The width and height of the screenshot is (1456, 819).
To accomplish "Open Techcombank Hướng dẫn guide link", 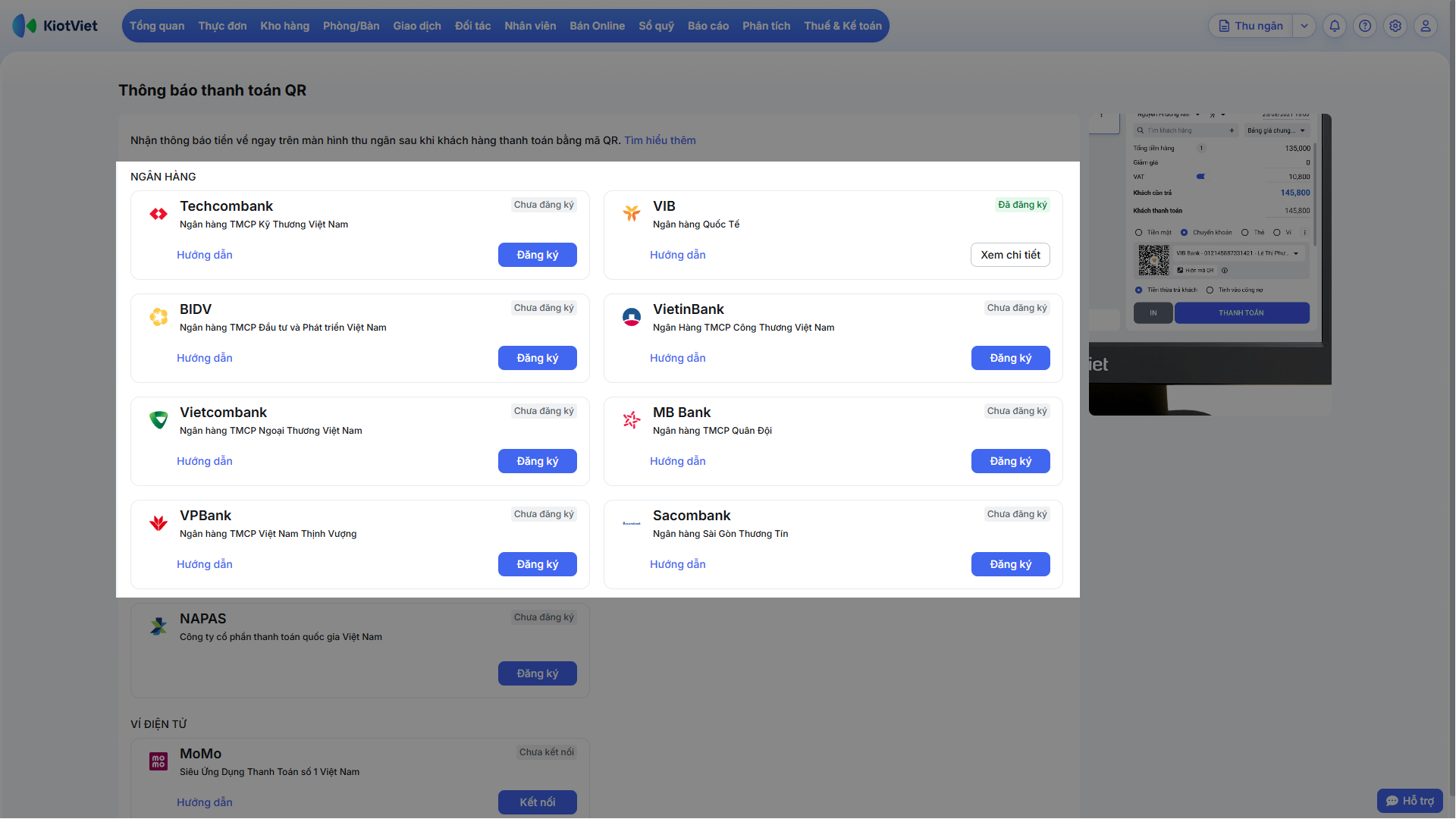I will (205, 255).
